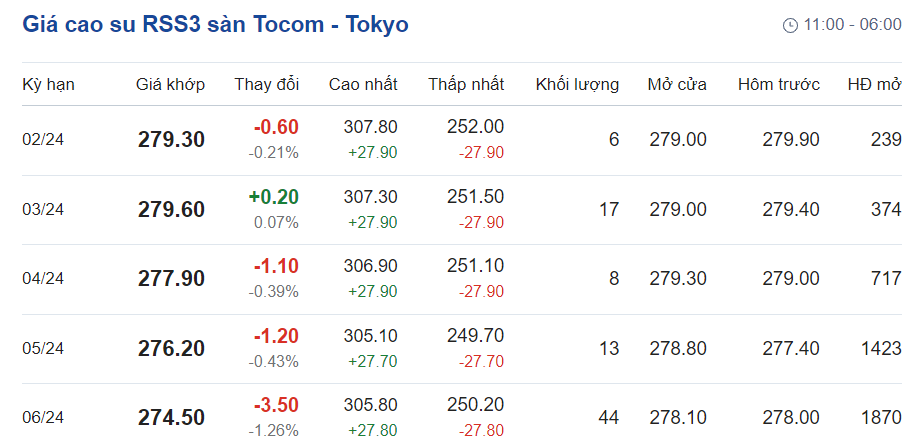The width and height of the screenshot is (921, 445).
Task: Select the 06/24 contract row label
Action: (x=43, y=418)
